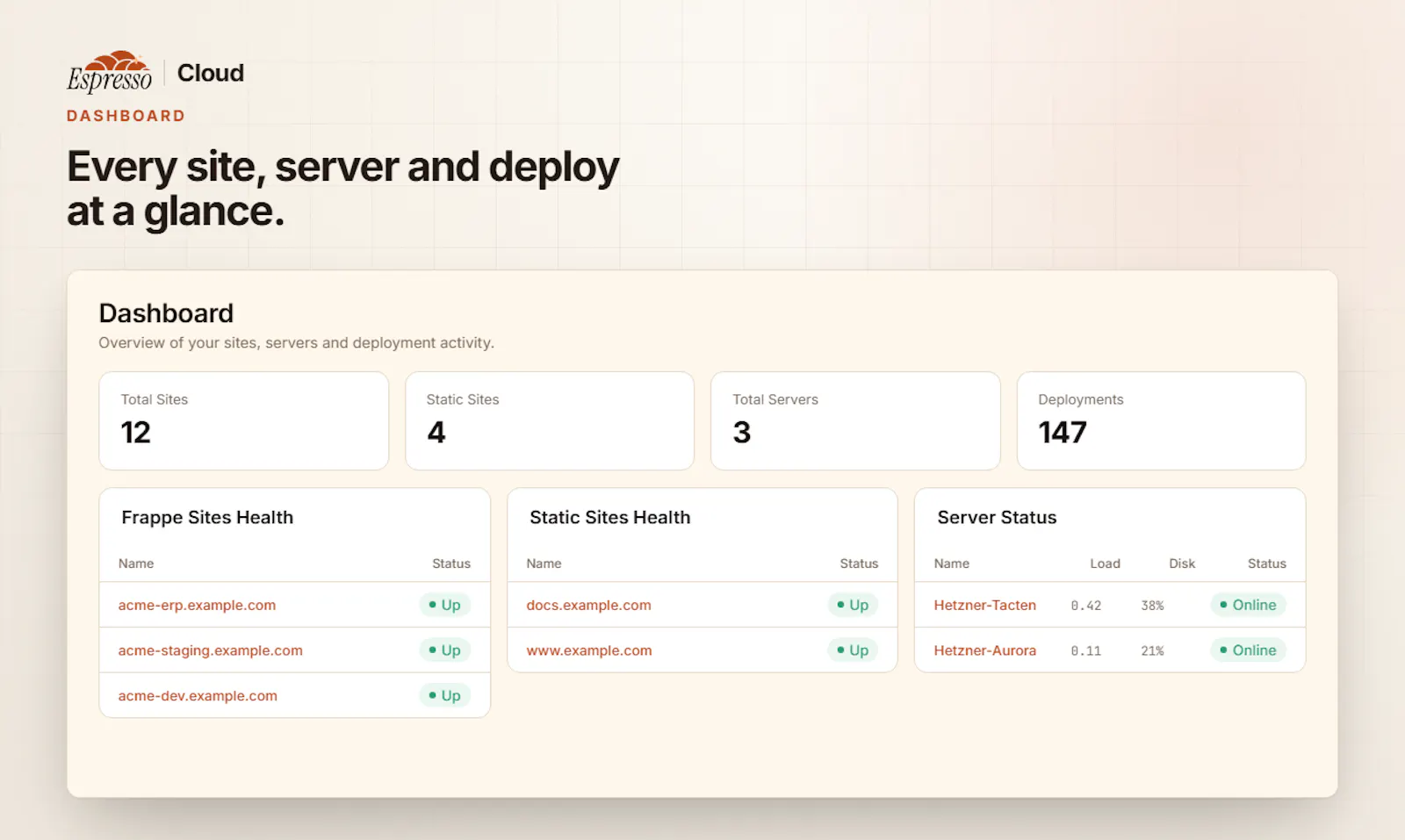1405x840 pixels.
Task: Click Up status badge for acme-erp.example.com
Action: tap(444, 605)
